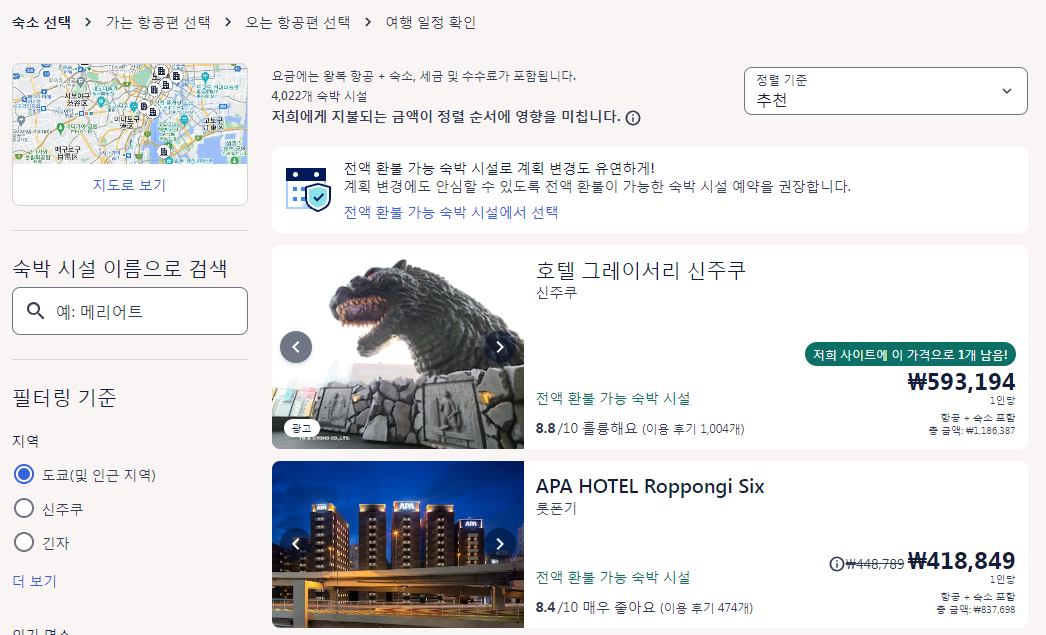The height and width of the screenshot is (635, 1046).
Task: Select 도쿄(및 인근 지역) region radio button
Action: tap(24, 474)
